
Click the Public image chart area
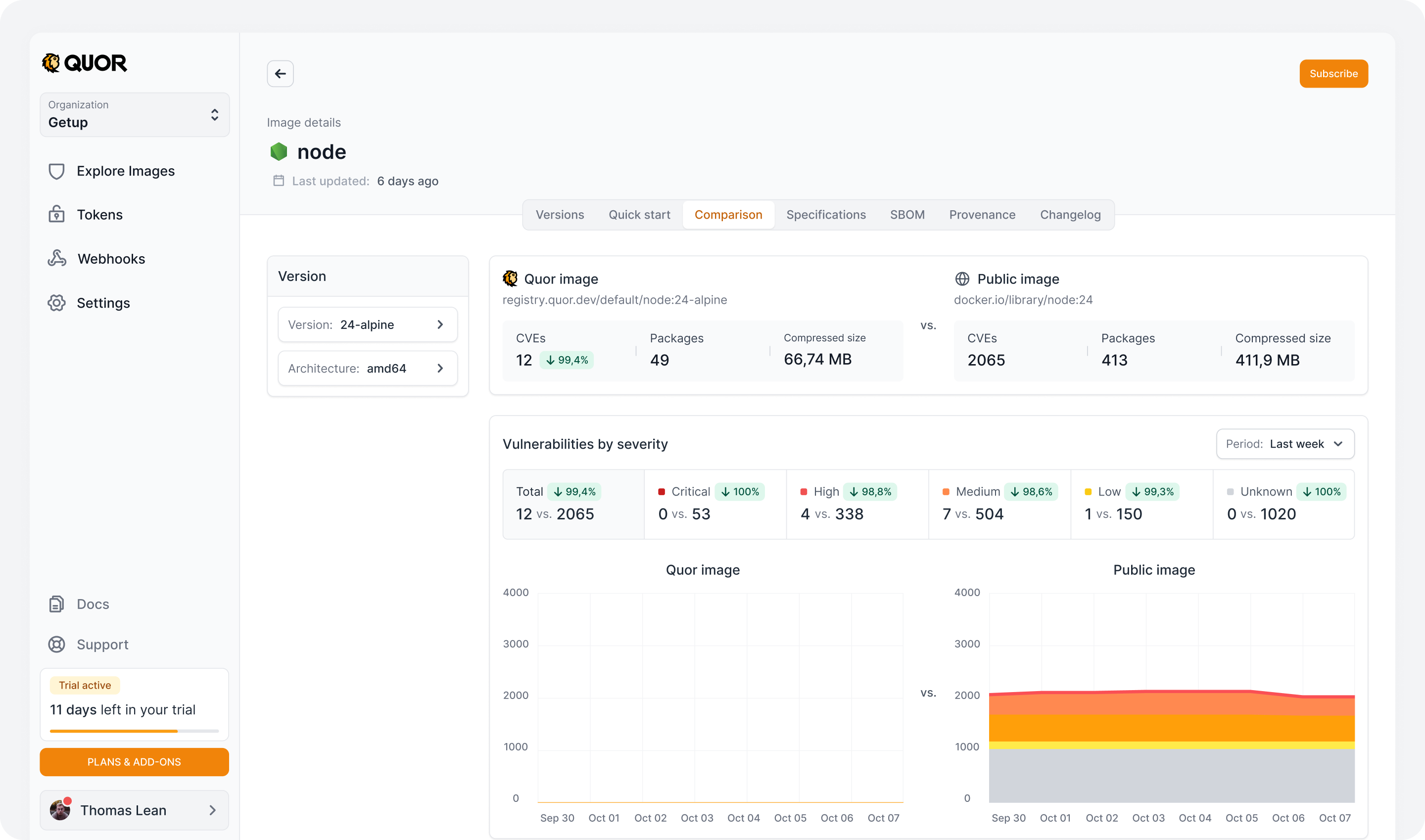(1171, 698)
